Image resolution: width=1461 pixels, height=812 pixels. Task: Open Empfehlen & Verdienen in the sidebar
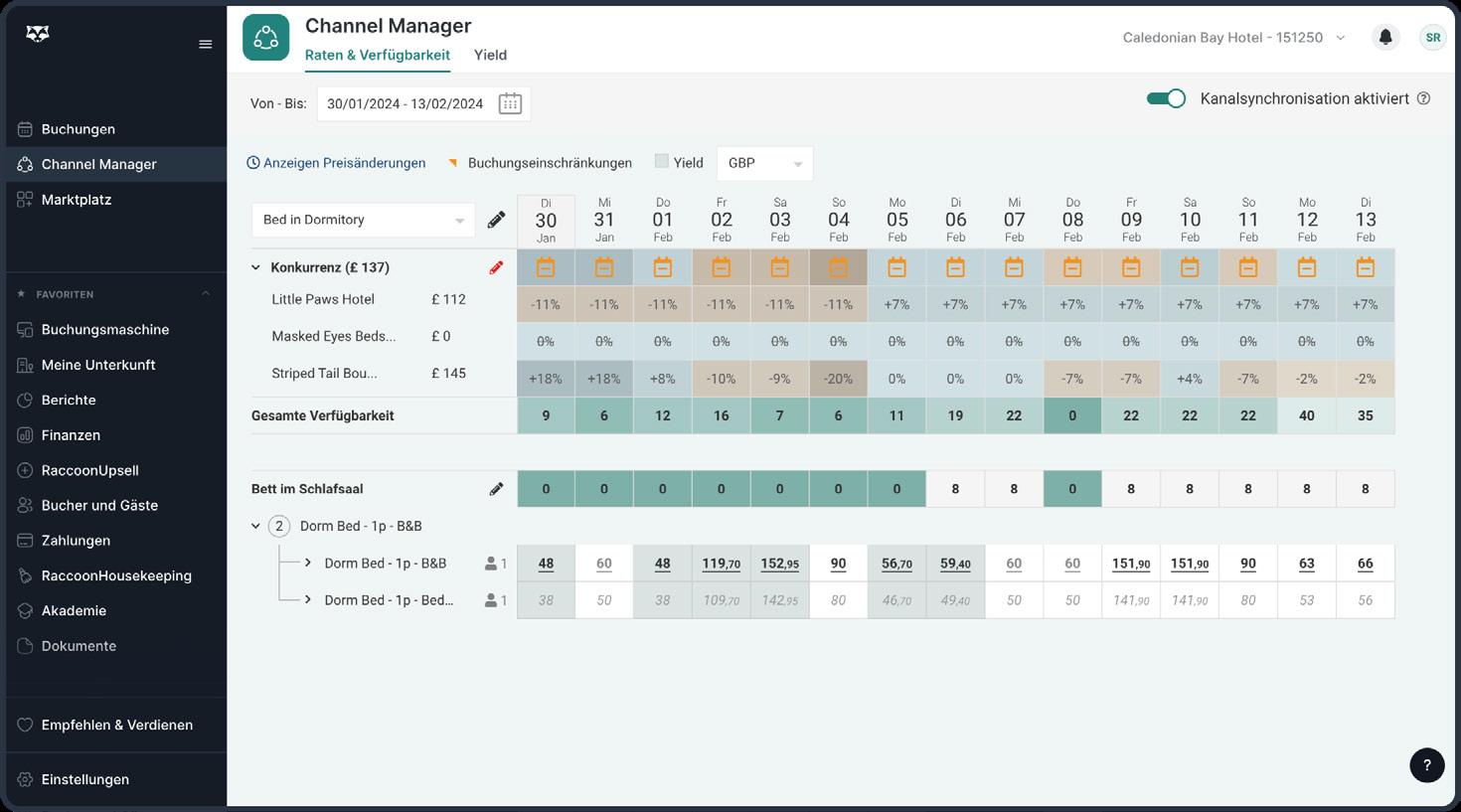[116, 725]
